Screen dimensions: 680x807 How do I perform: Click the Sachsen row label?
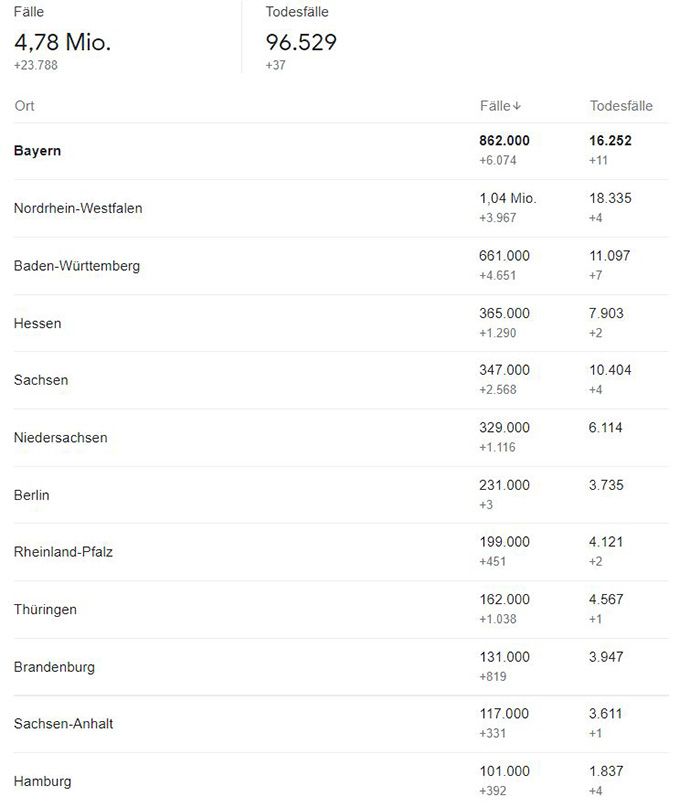click(x=41, y=380)
